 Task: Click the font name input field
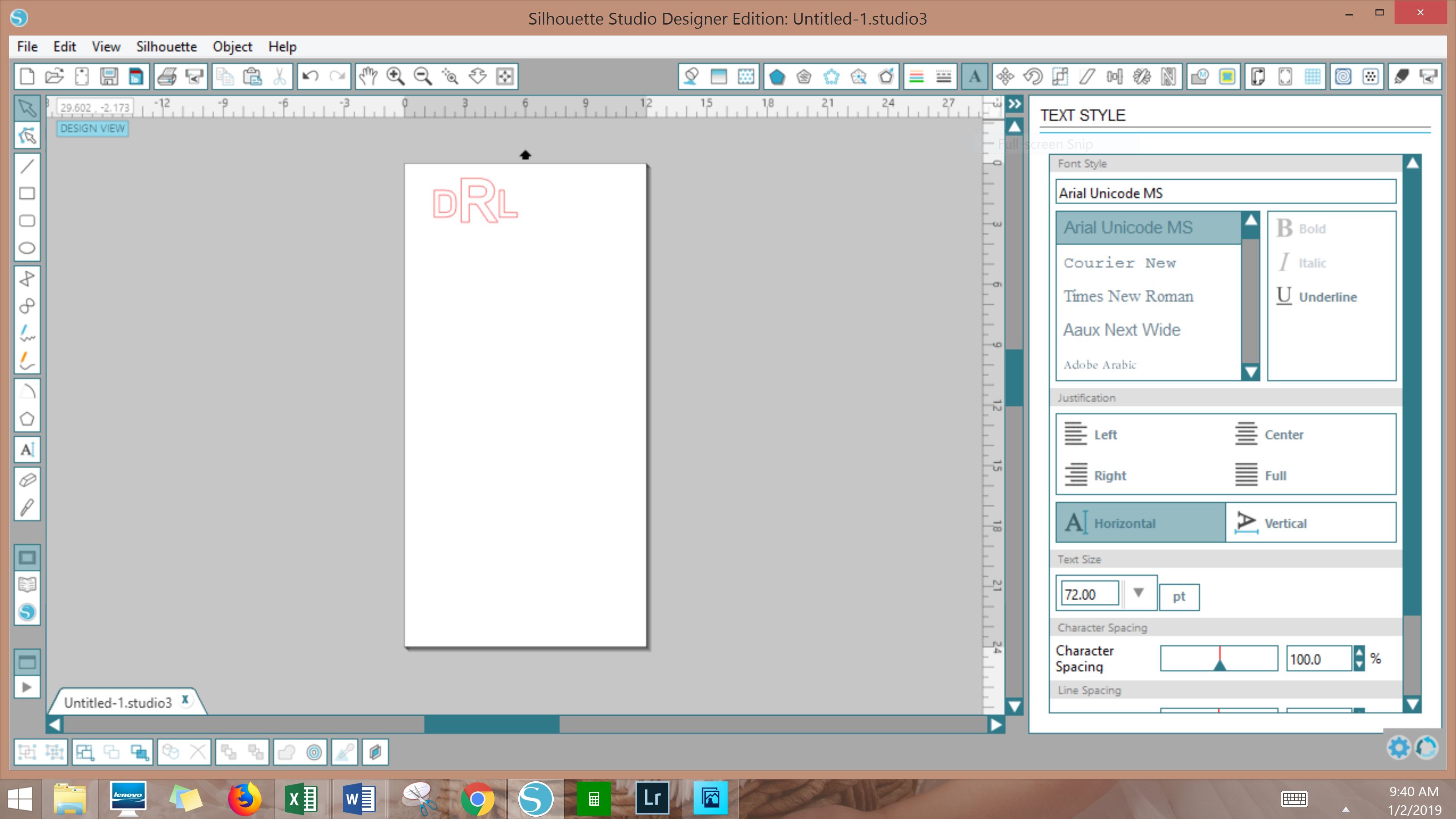[x=1225, y=193]
